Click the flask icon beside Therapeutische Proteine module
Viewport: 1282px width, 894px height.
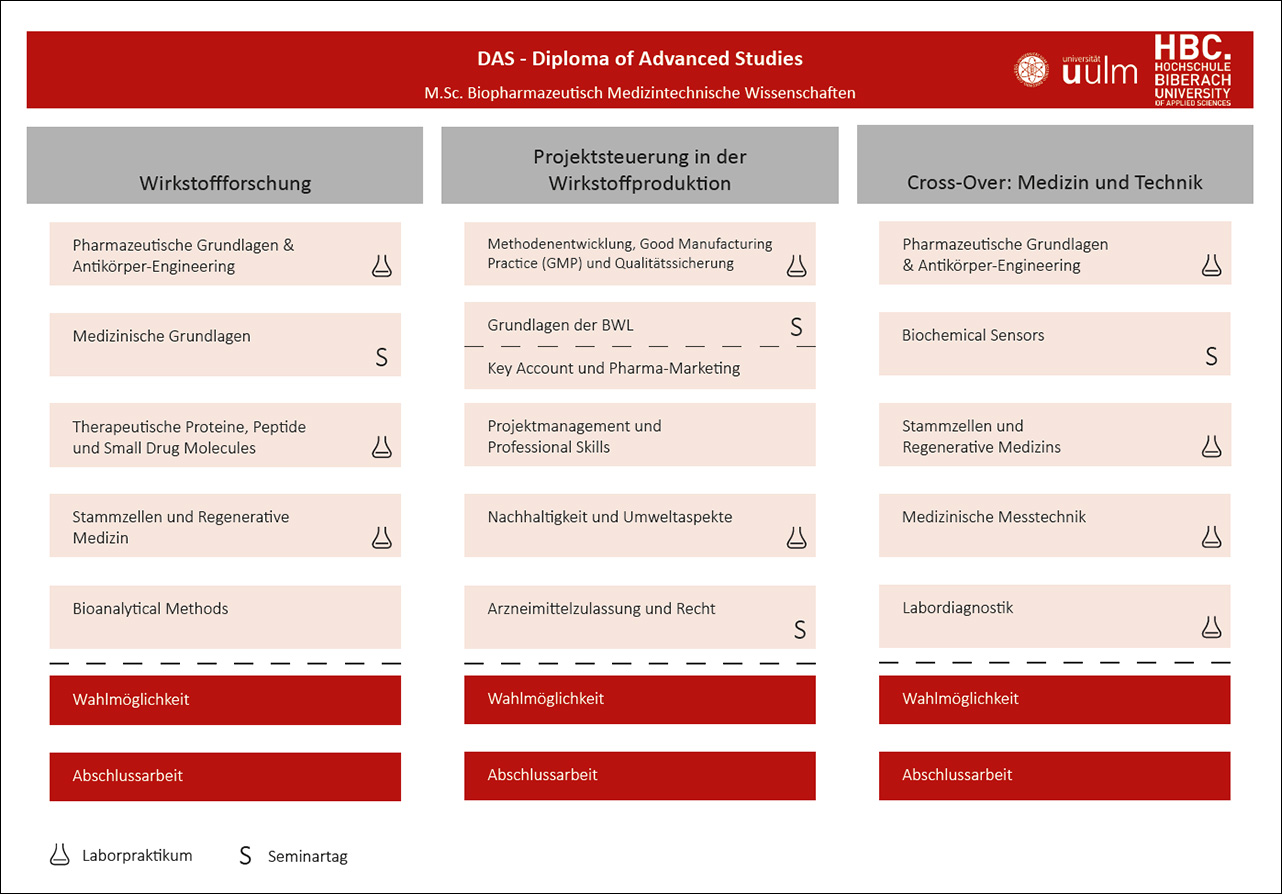[x=381, y=447]
